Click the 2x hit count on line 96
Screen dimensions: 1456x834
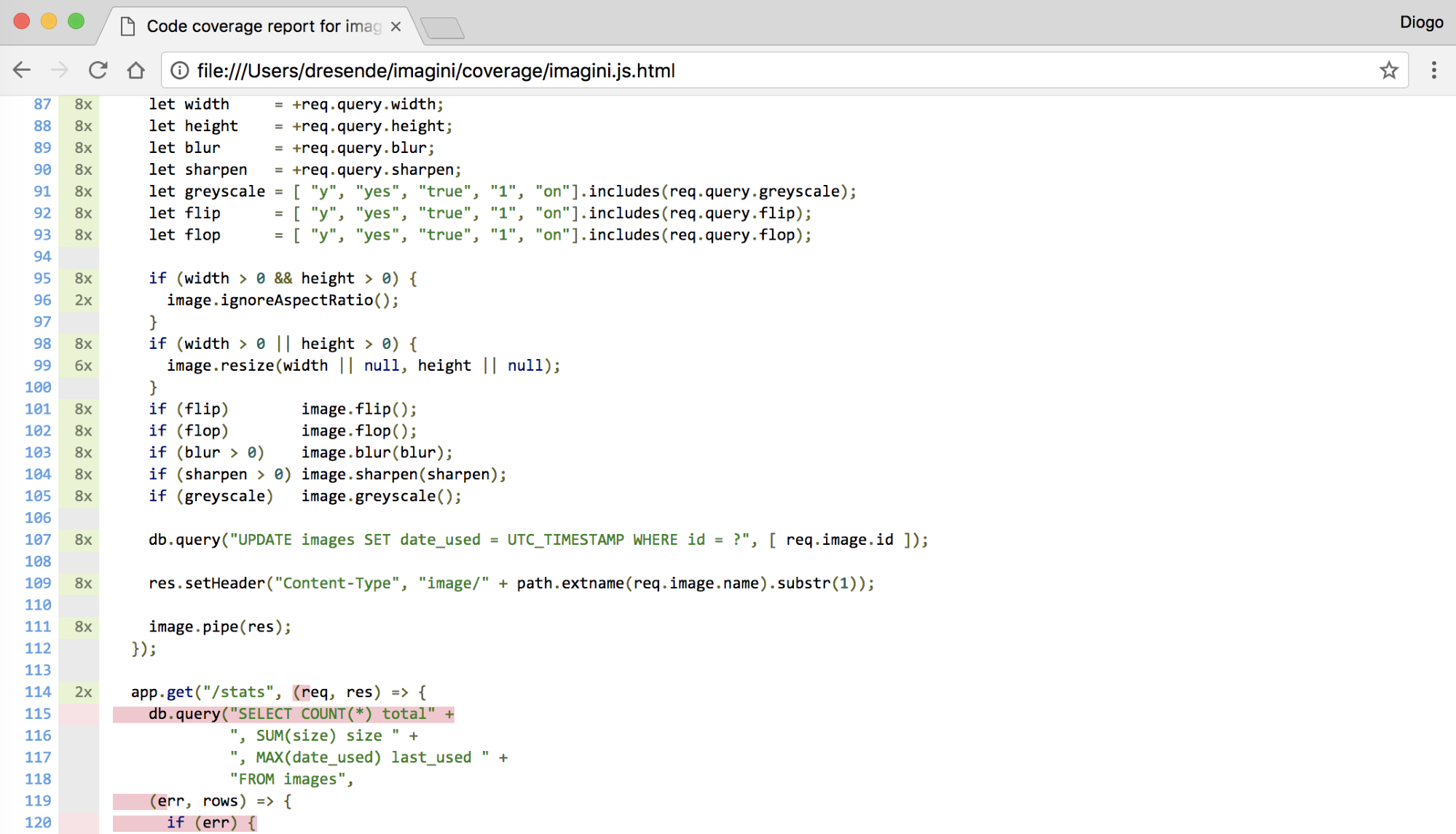point(83,300)
